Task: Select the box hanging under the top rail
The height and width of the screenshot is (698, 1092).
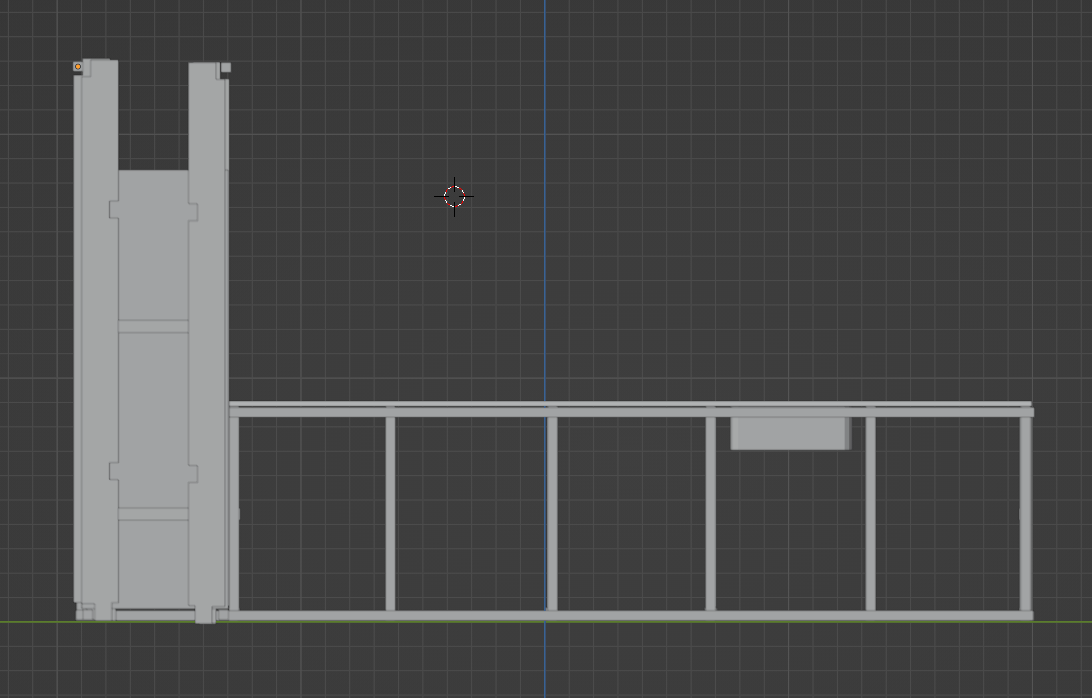Action: (790, 433)
